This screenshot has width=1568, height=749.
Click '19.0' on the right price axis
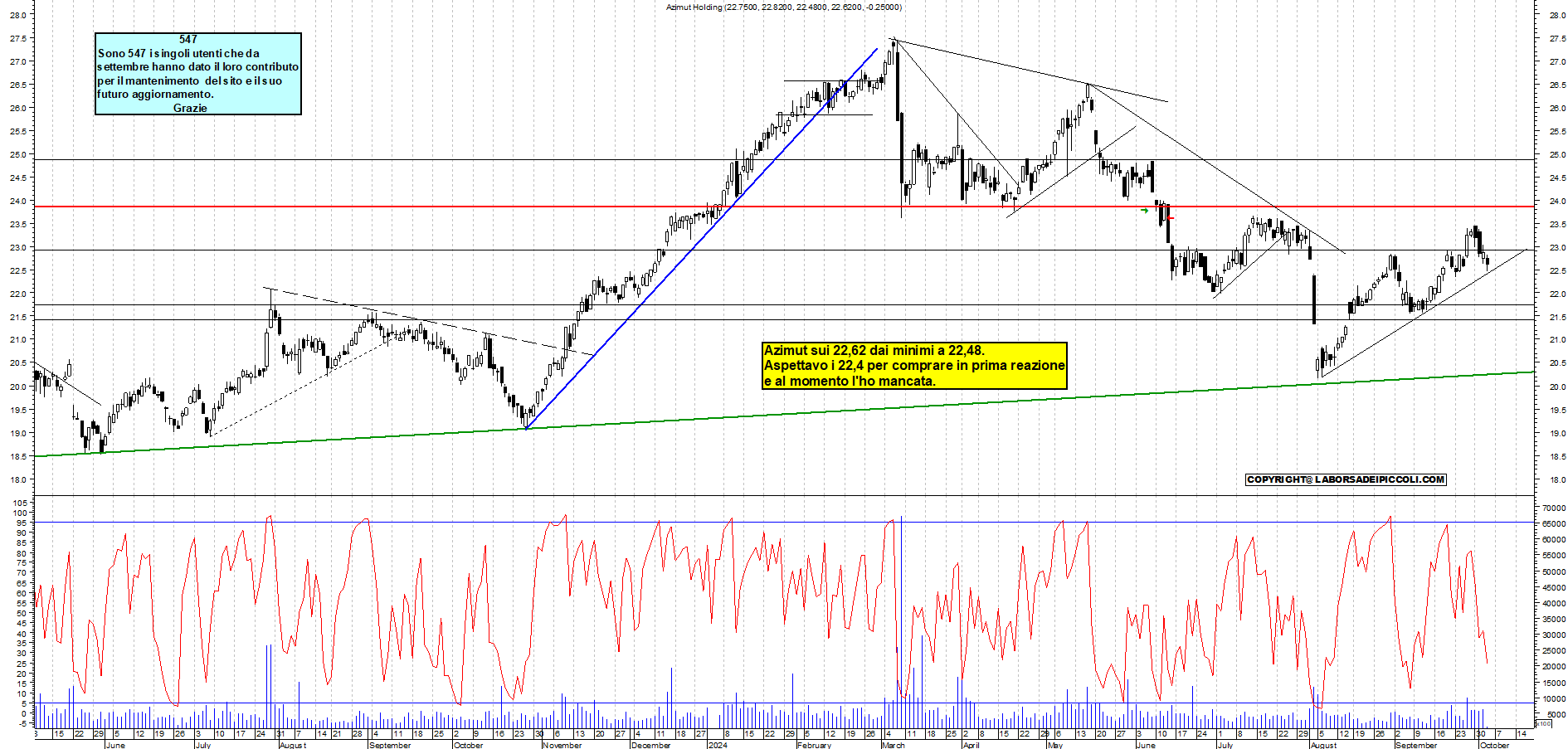tap(1556, 433)
